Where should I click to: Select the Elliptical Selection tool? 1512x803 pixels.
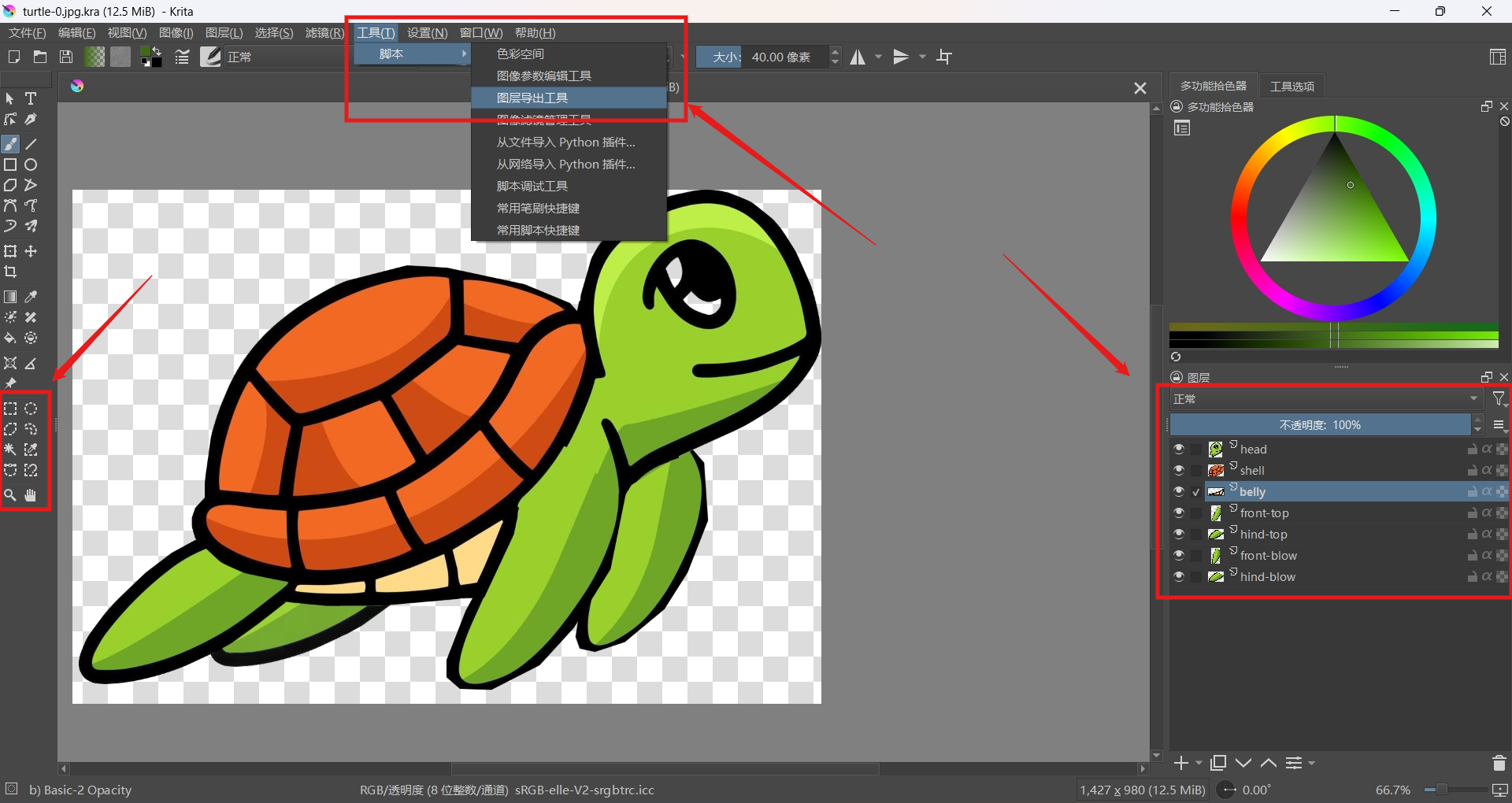click(x=31, y=409)
